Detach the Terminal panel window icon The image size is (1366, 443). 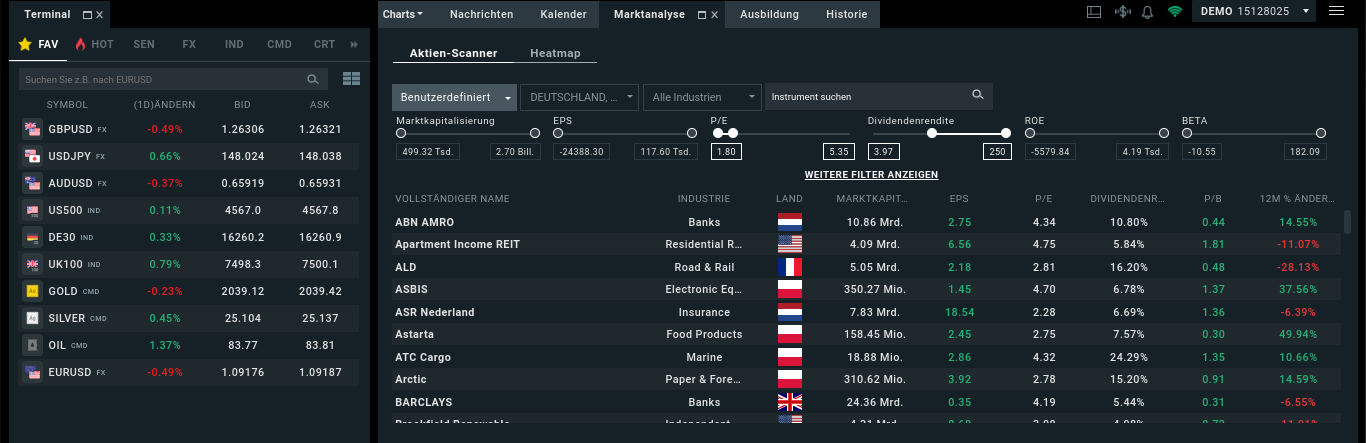click(x=87, y=15)
